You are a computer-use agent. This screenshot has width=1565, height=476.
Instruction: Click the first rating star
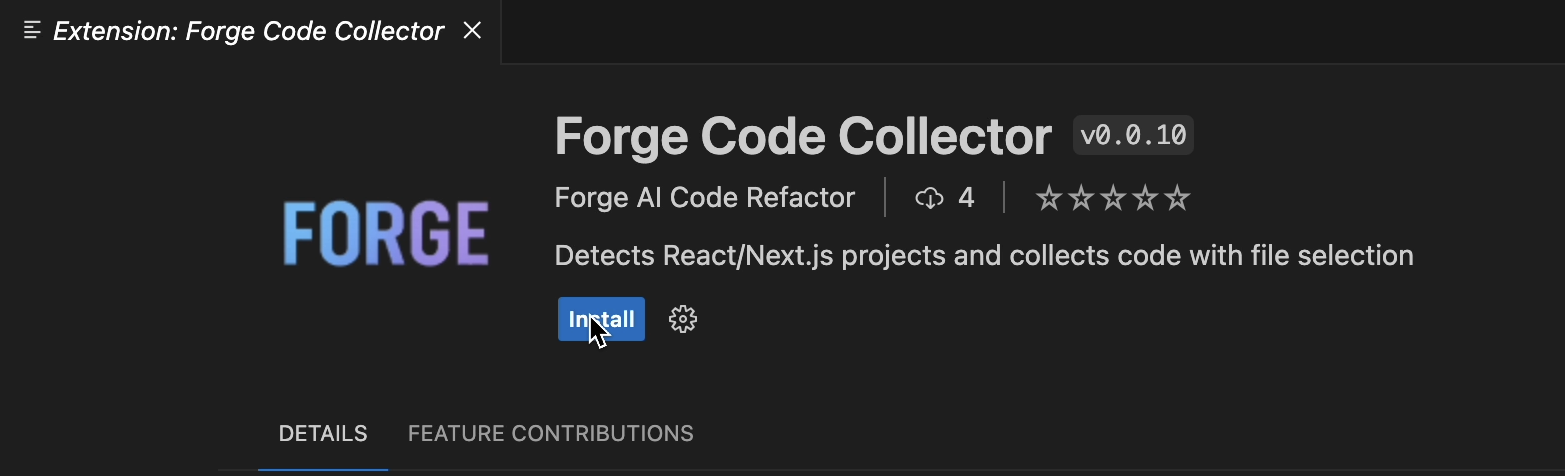tap(1049, 198)
